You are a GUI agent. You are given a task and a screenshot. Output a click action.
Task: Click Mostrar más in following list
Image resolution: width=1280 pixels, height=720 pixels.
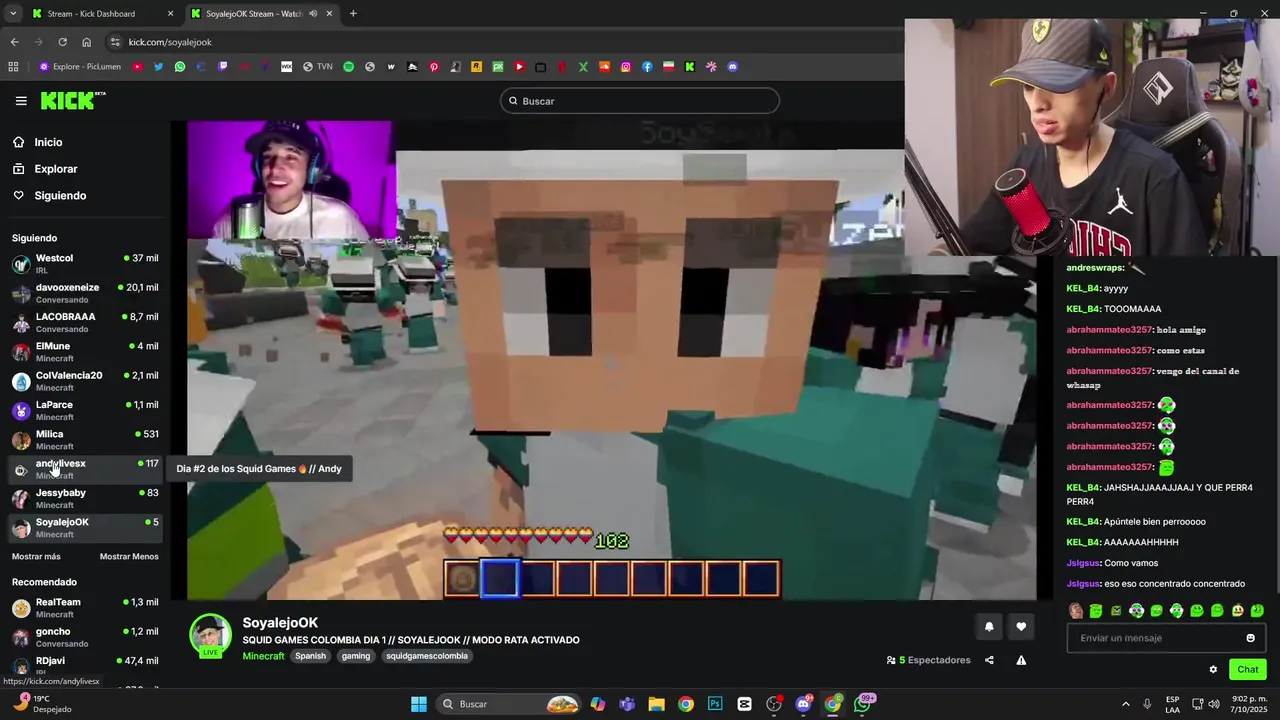[x=36, y=557]
